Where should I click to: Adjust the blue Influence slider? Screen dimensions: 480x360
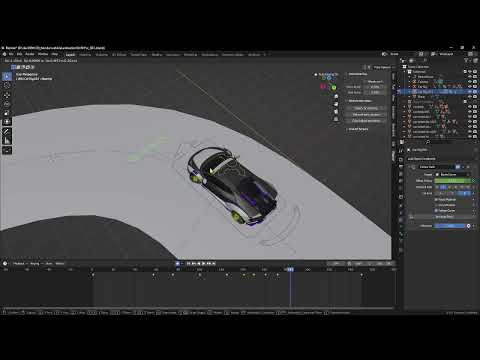(x=450, y=226)
